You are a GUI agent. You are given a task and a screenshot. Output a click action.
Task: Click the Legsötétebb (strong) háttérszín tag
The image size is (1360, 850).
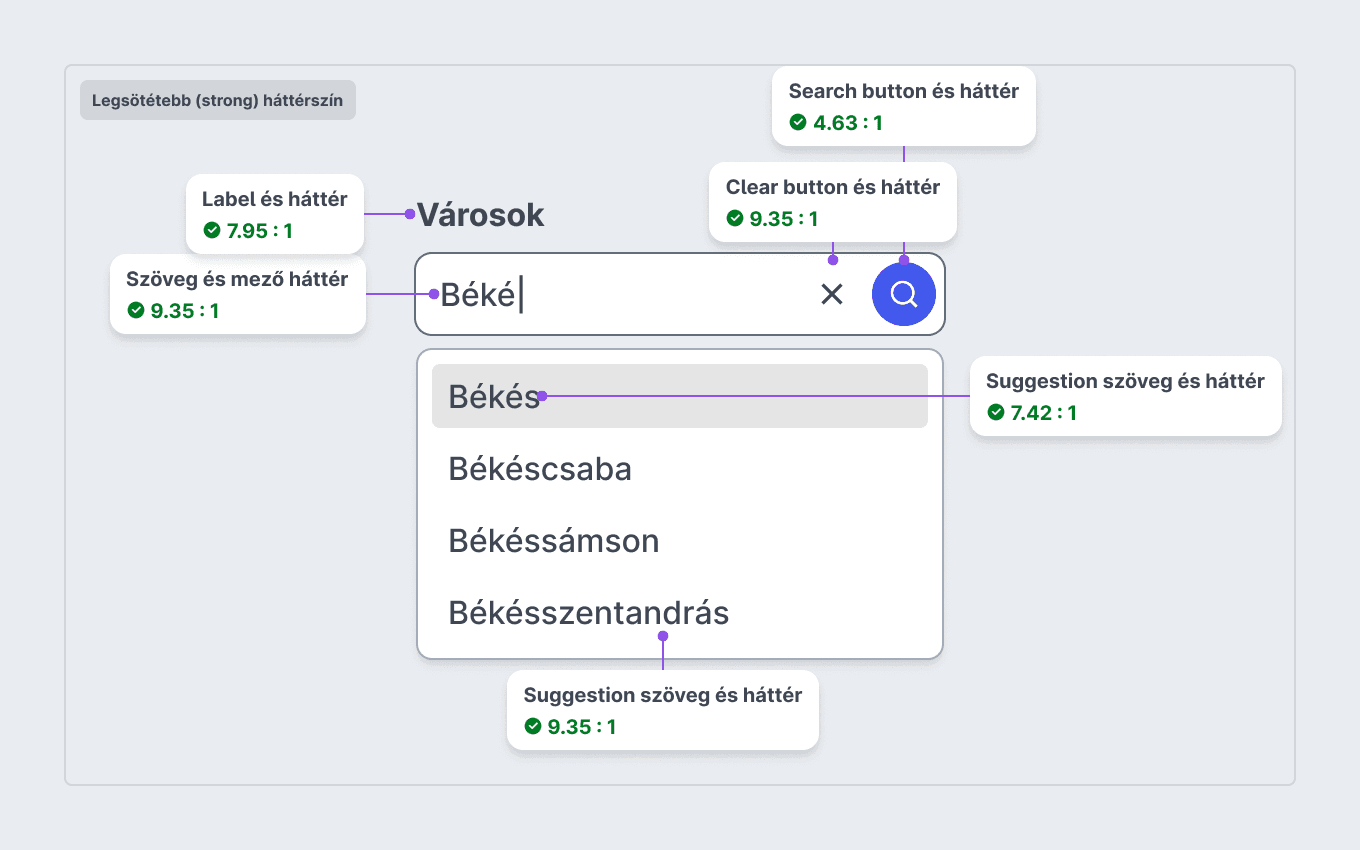click(218, 100)
